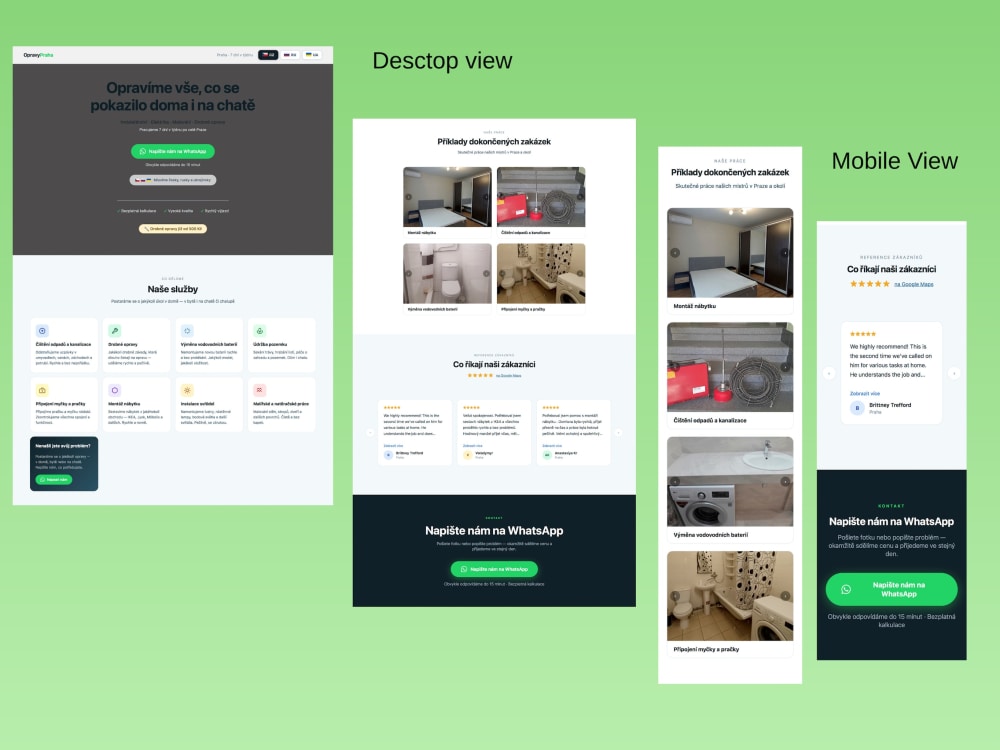Open the mobile 'Čištění odpadů a kanalizace' photo

(x=730, y=367)
